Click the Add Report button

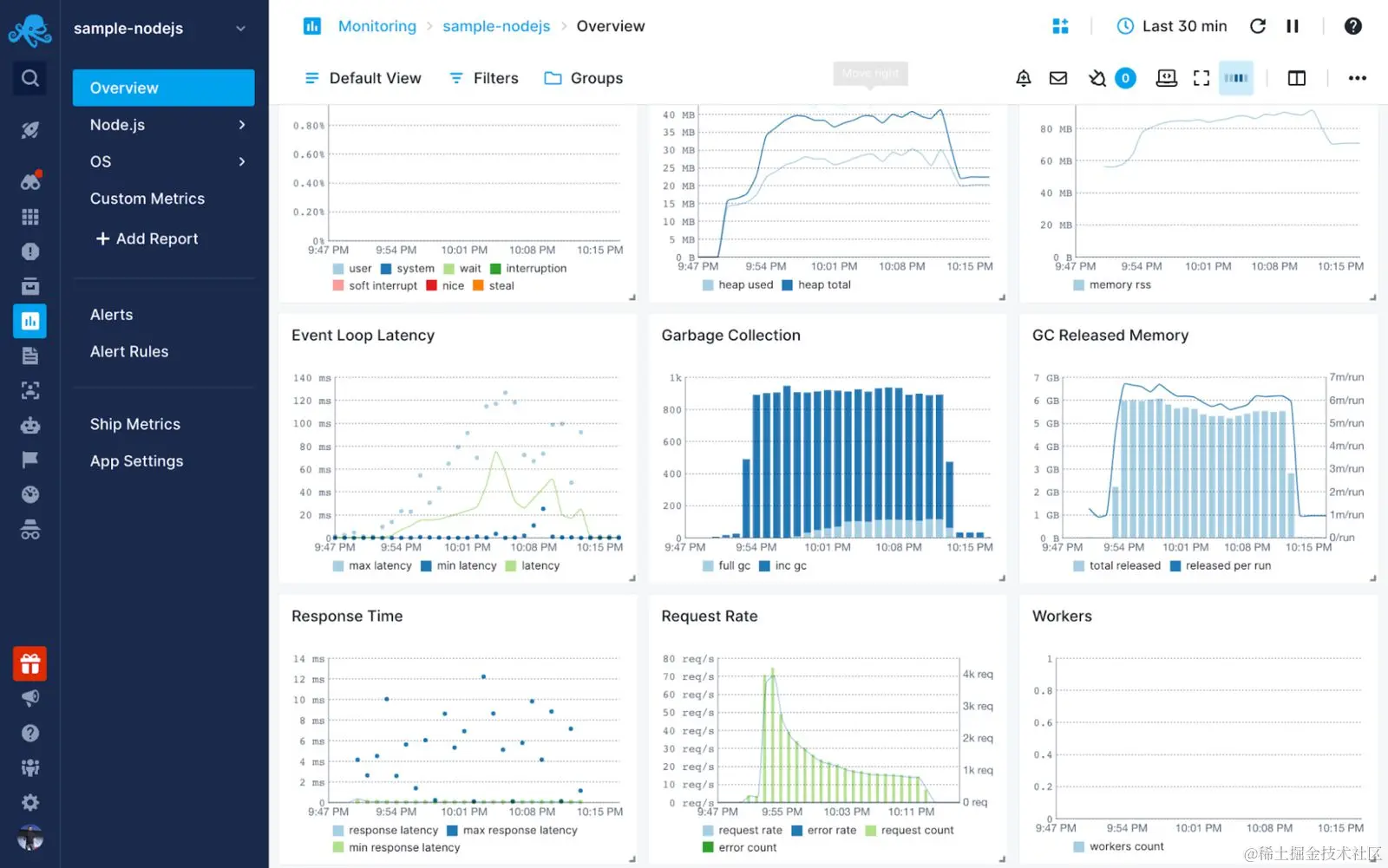coord(156,238)
